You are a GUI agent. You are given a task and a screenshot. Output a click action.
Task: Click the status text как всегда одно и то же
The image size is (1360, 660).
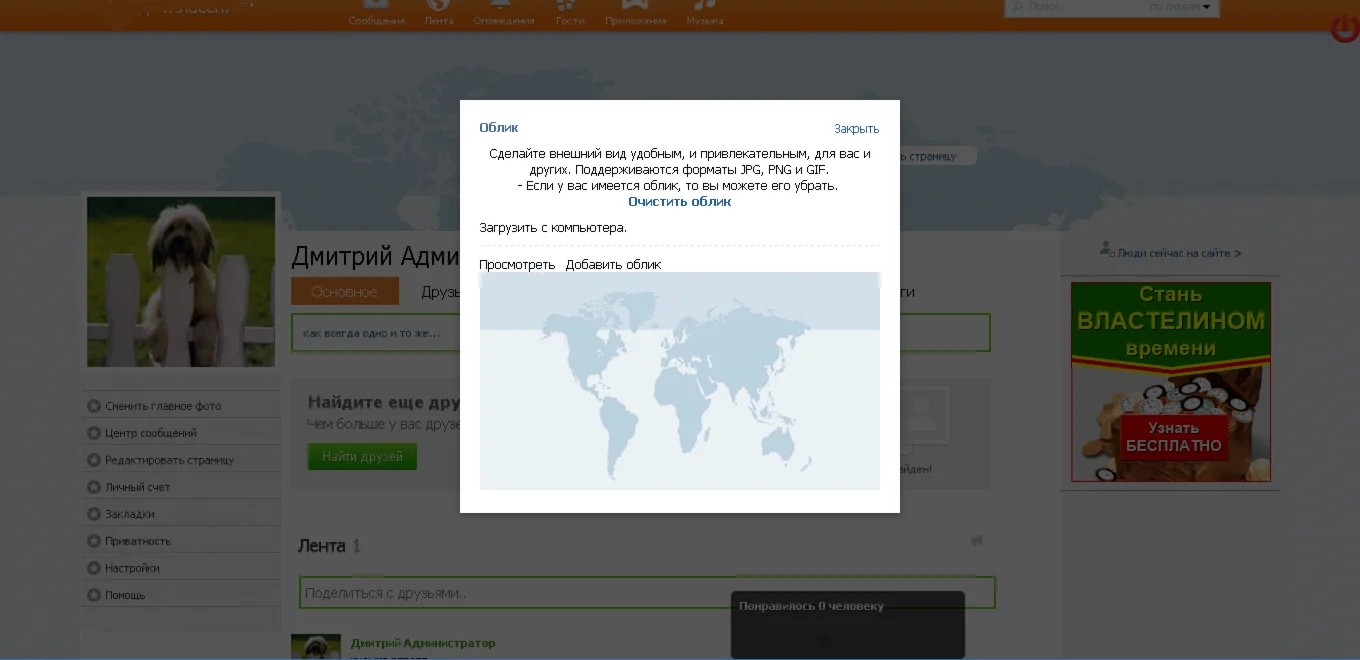tap(371, 333)
